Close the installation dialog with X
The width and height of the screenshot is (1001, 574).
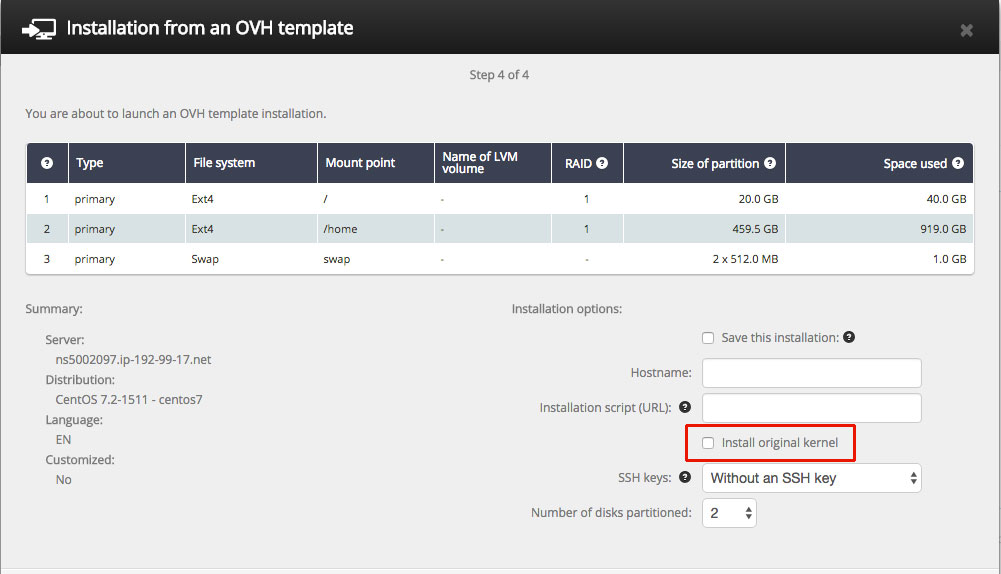(x=967, y=30)
